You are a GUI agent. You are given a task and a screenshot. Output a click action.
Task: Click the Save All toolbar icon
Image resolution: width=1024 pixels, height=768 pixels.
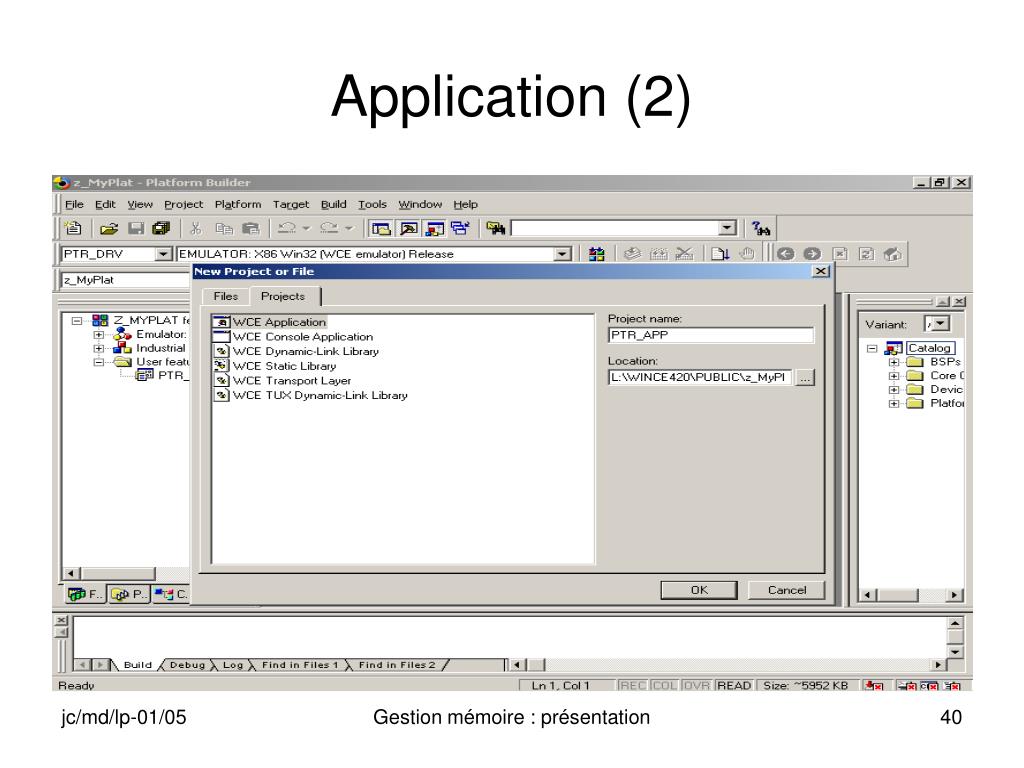click(161, 228)
